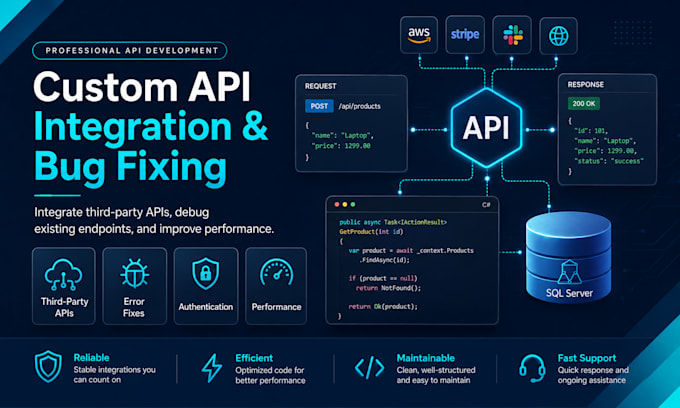Click the SQL Server database cylinder
The height and width of the screenshot is (408, 680).
[x=569, y=257]
